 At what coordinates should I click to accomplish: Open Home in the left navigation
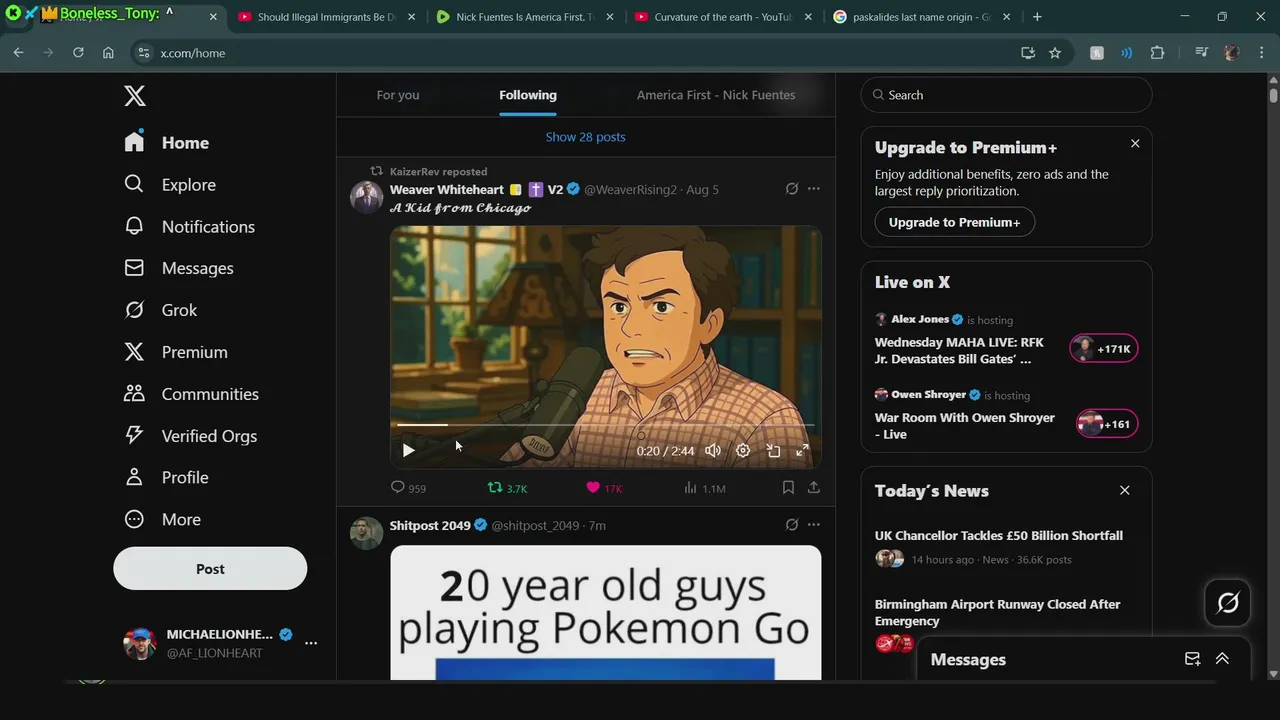point(167,143)
